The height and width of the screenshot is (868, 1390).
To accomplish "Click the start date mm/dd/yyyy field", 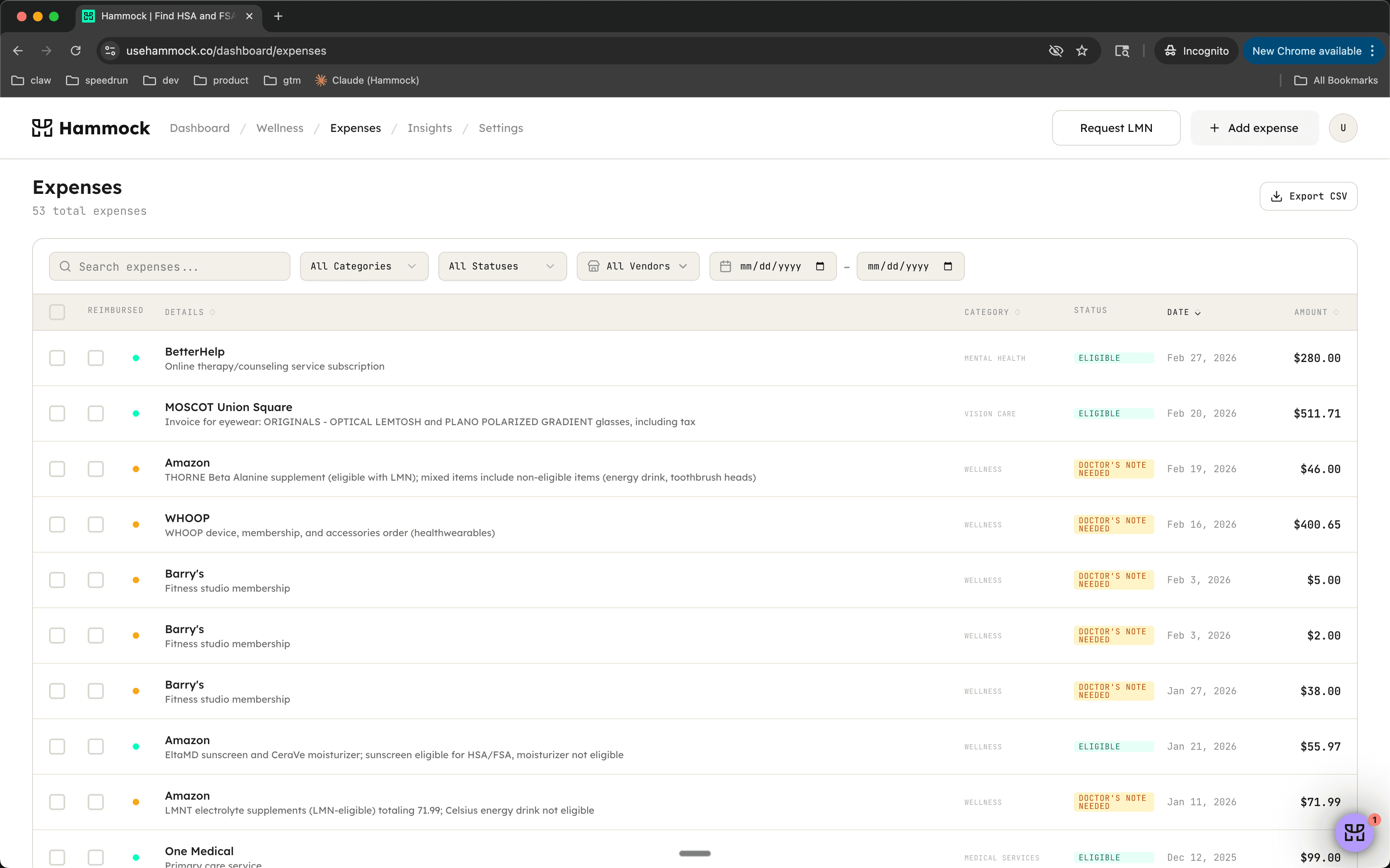I will click(x=773, y=266).
